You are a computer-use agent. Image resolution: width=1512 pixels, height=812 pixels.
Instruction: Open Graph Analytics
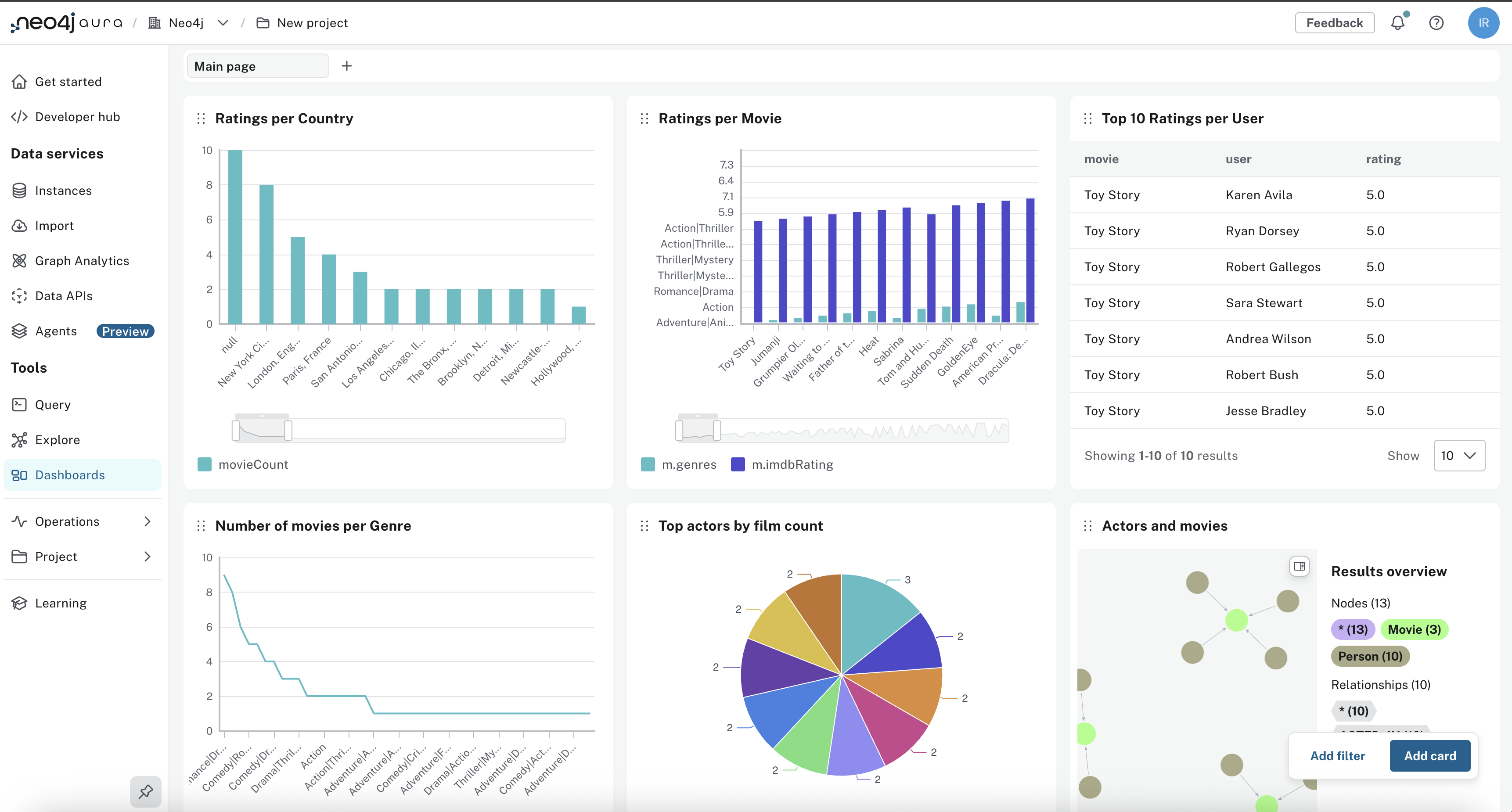[82, 260]
